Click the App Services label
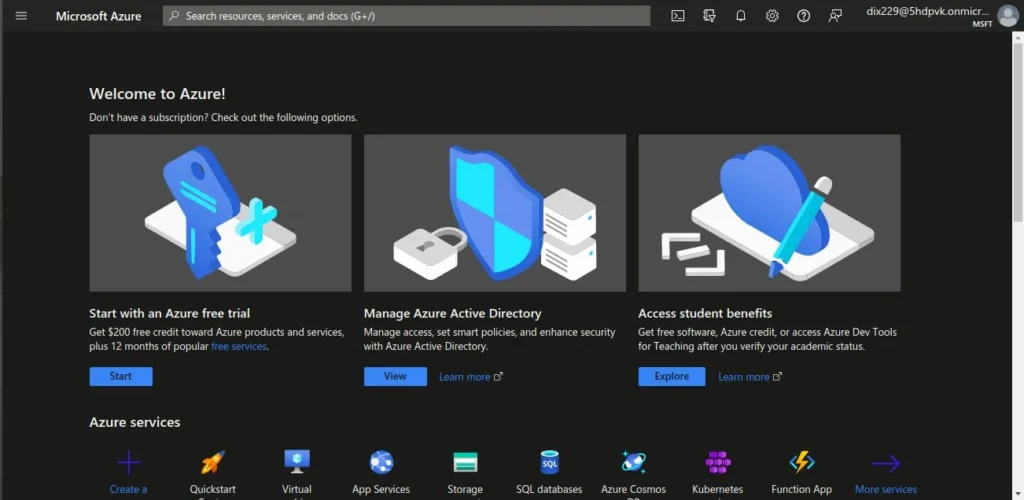1024x500 pixels. click(381, 489)
